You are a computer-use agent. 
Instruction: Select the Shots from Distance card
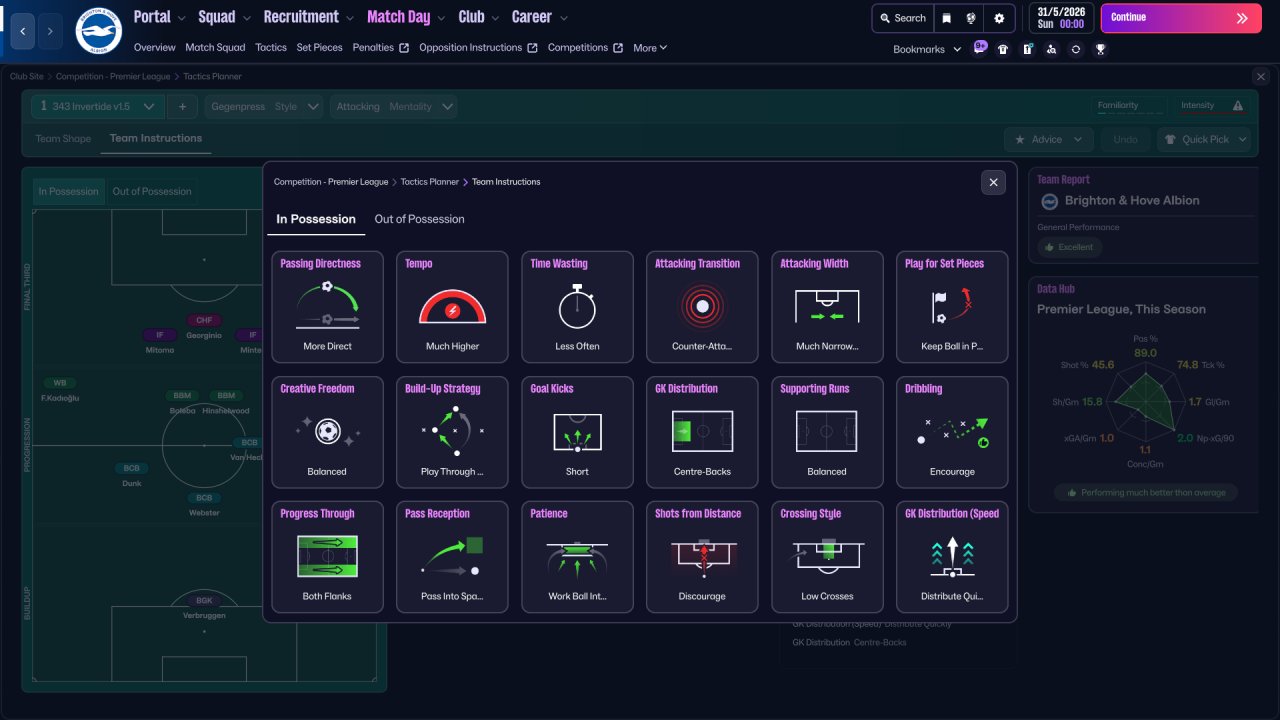(x=702, y=557)
